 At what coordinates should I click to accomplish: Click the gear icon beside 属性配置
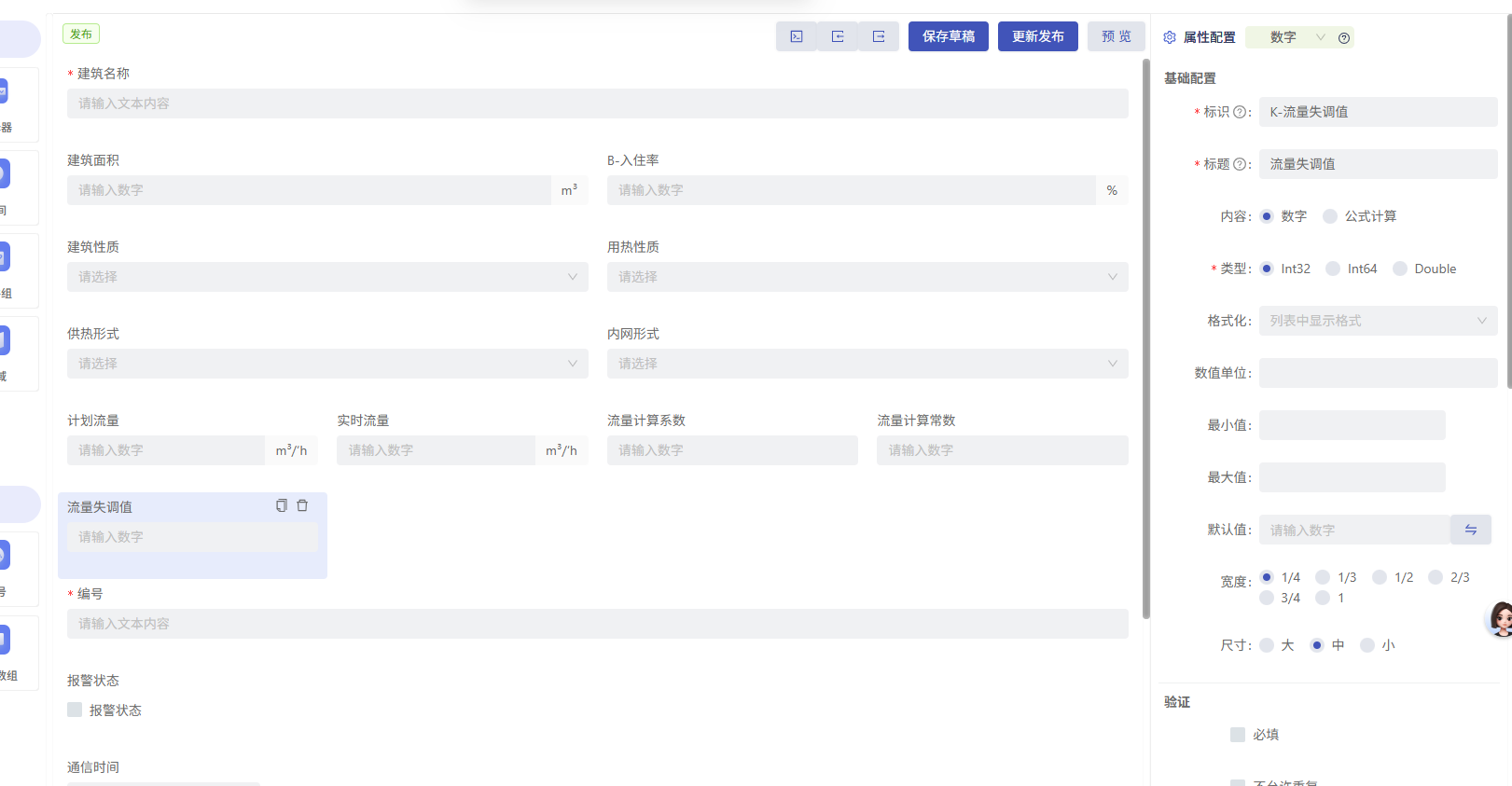1170,37
